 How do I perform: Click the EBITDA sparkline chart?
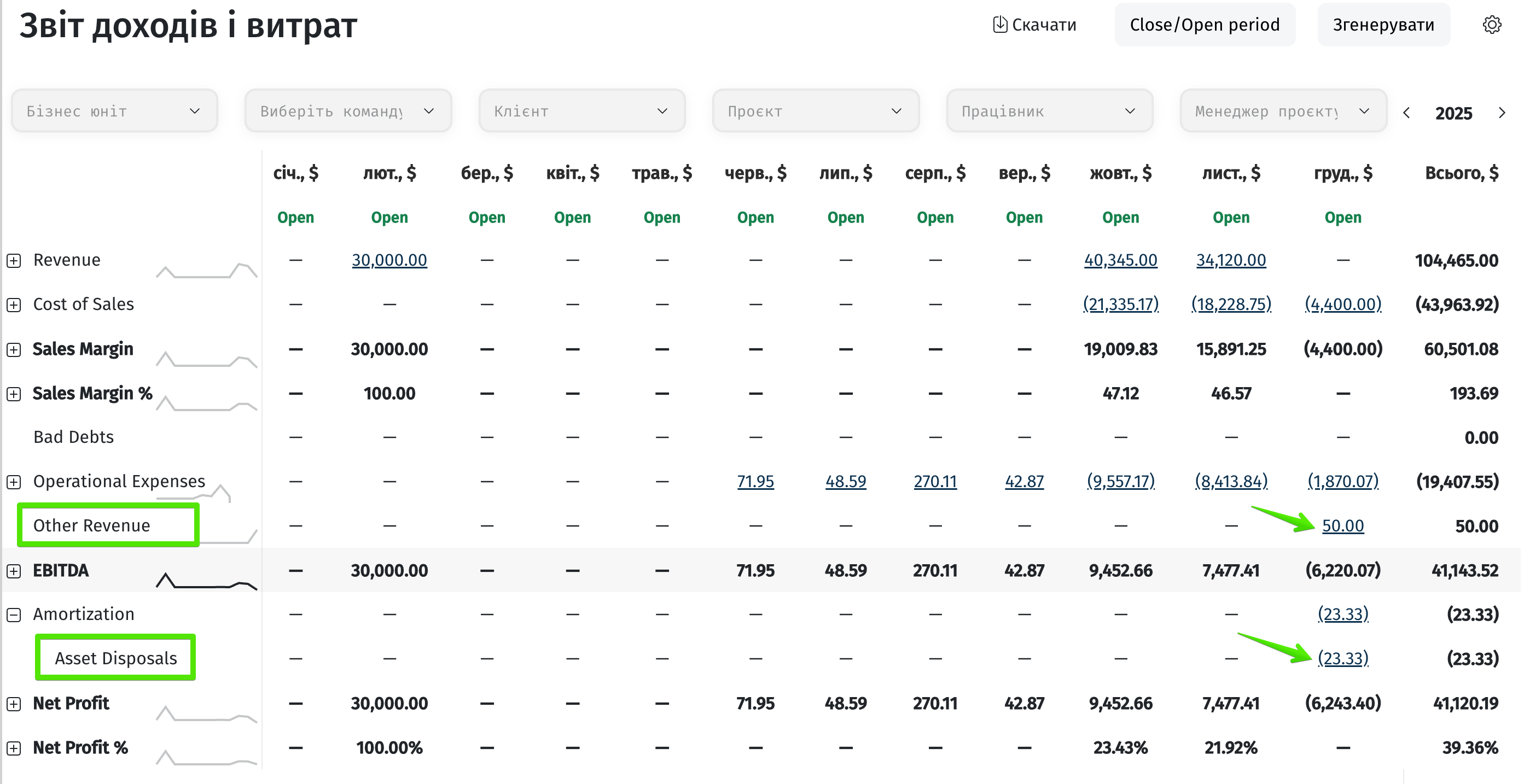(x=206, y=581)
